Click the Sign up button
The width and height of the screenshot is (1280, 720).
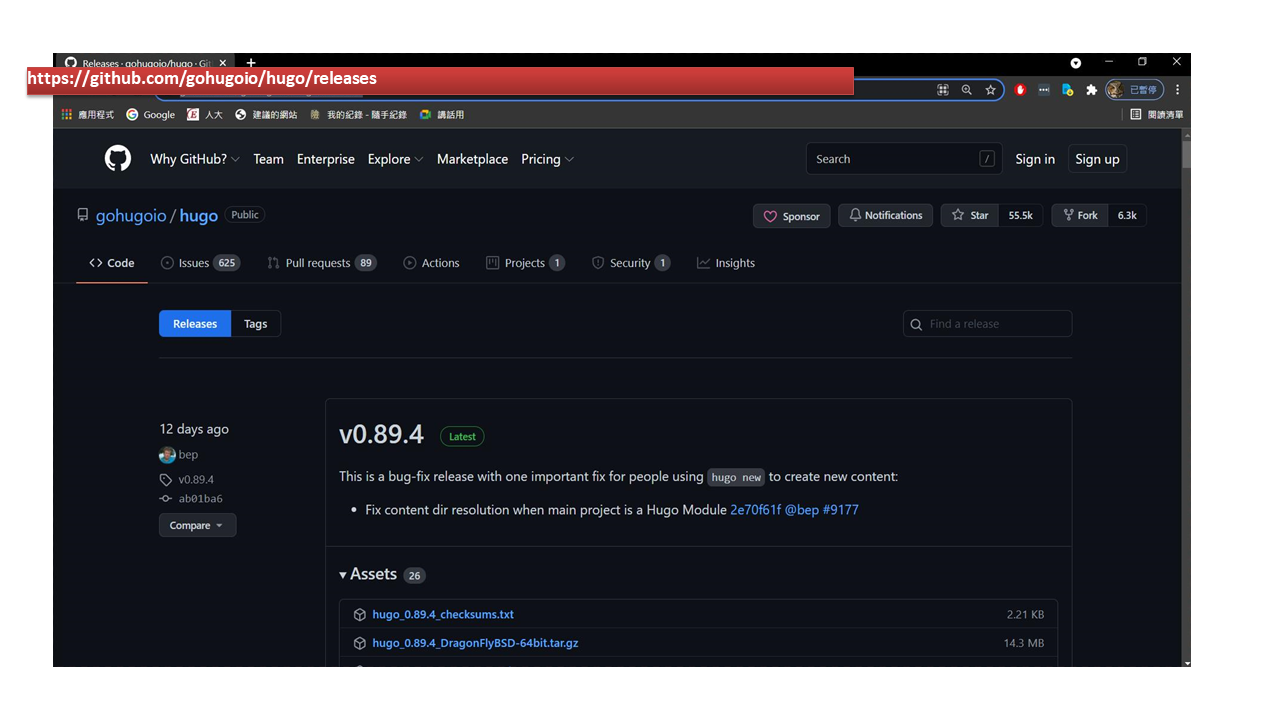[1097, 159]
